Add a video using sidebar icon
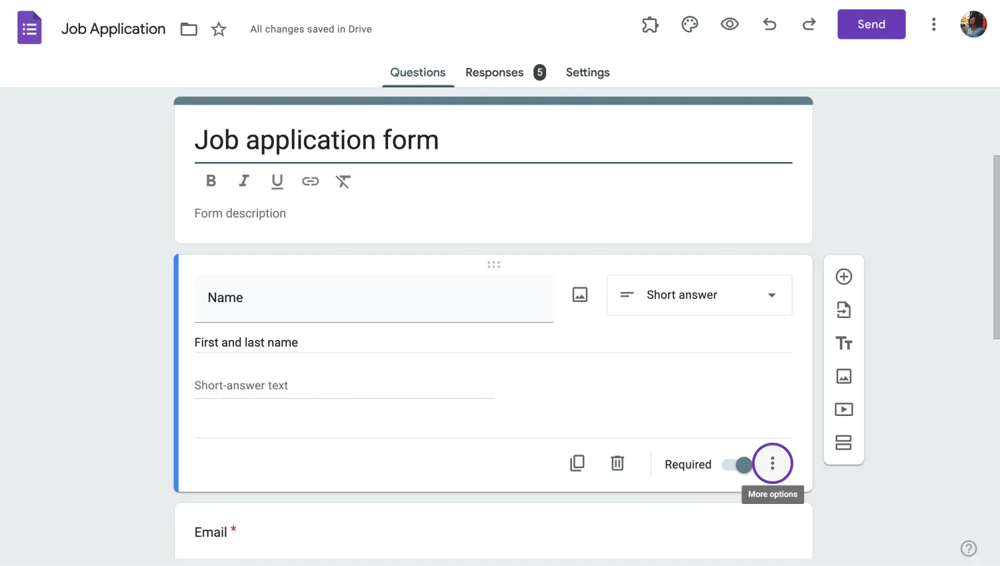The width and height of the screenshot is (1000, 566). (x=843, y=409)
